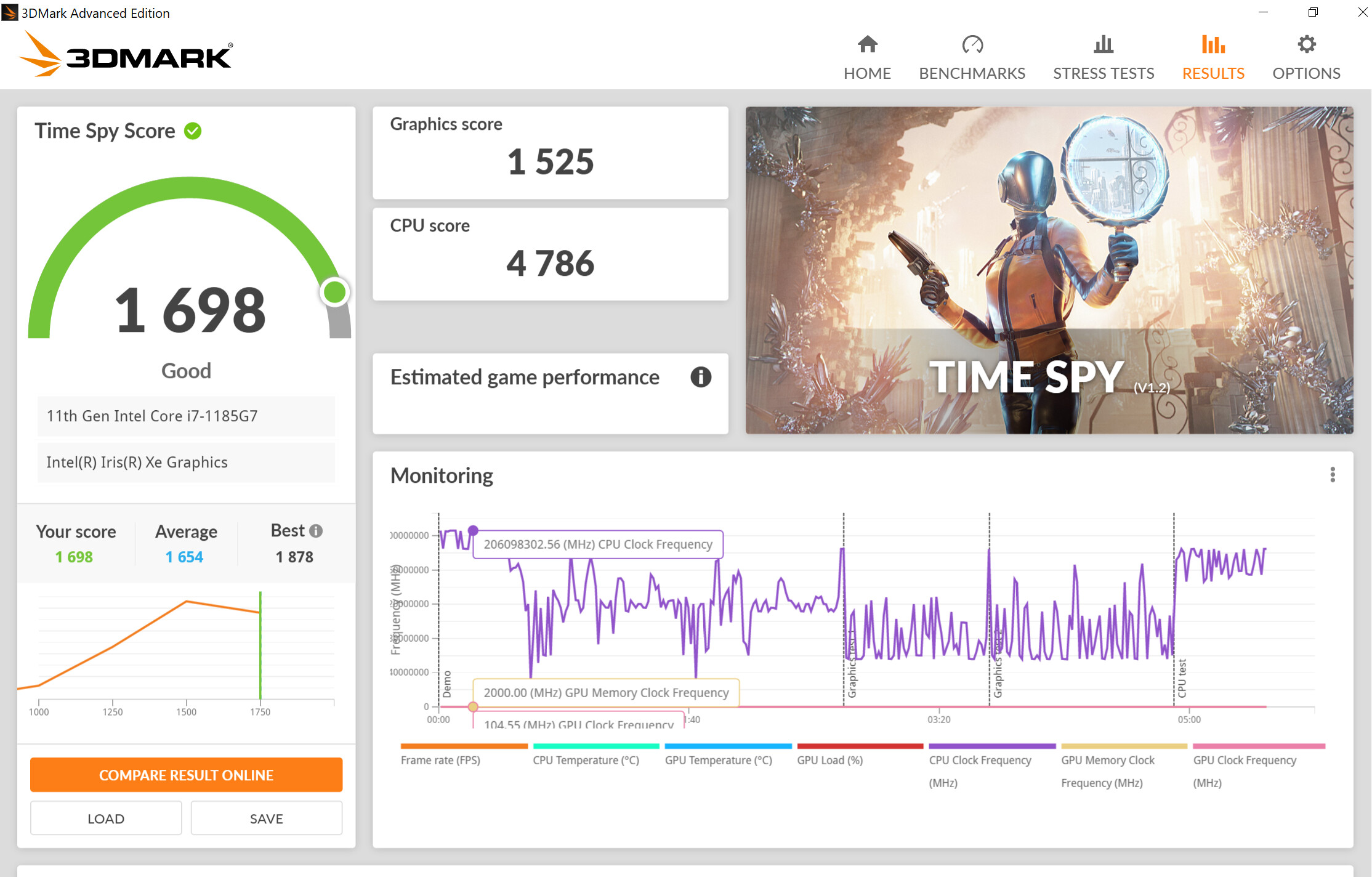Switch to the STRESS TESTS tab
The image size is (1372, 877).
click(1103, 55)
